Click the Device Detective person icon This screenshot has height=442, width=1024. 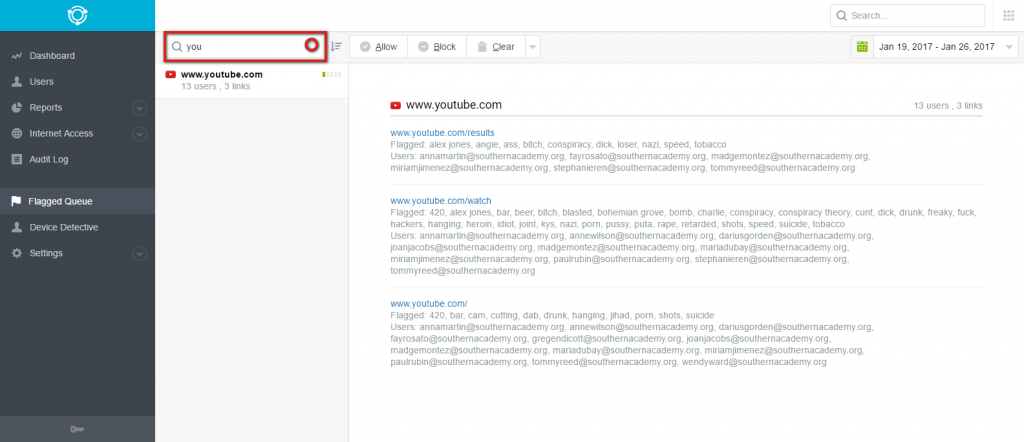17,227
